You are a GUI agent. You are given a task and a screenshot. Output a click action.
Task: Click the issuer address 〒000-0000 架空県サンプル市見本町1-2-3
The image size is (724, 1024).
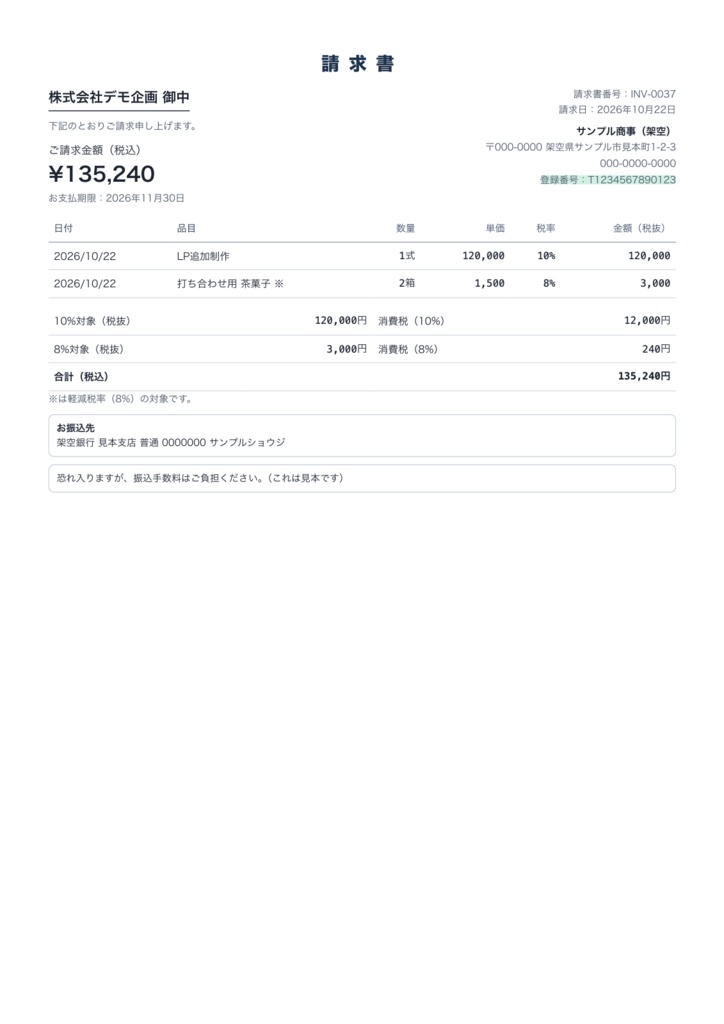point(580,147)
